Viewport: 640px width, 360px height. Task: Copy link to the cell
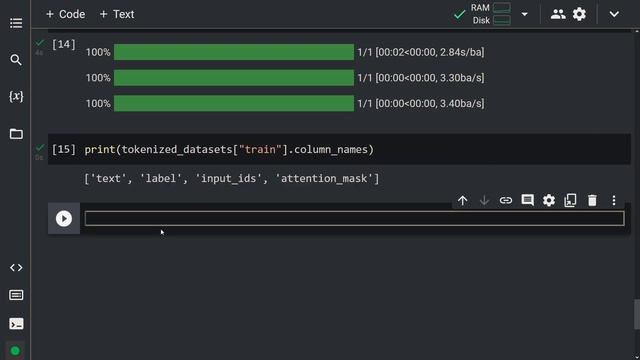[506, 200]
